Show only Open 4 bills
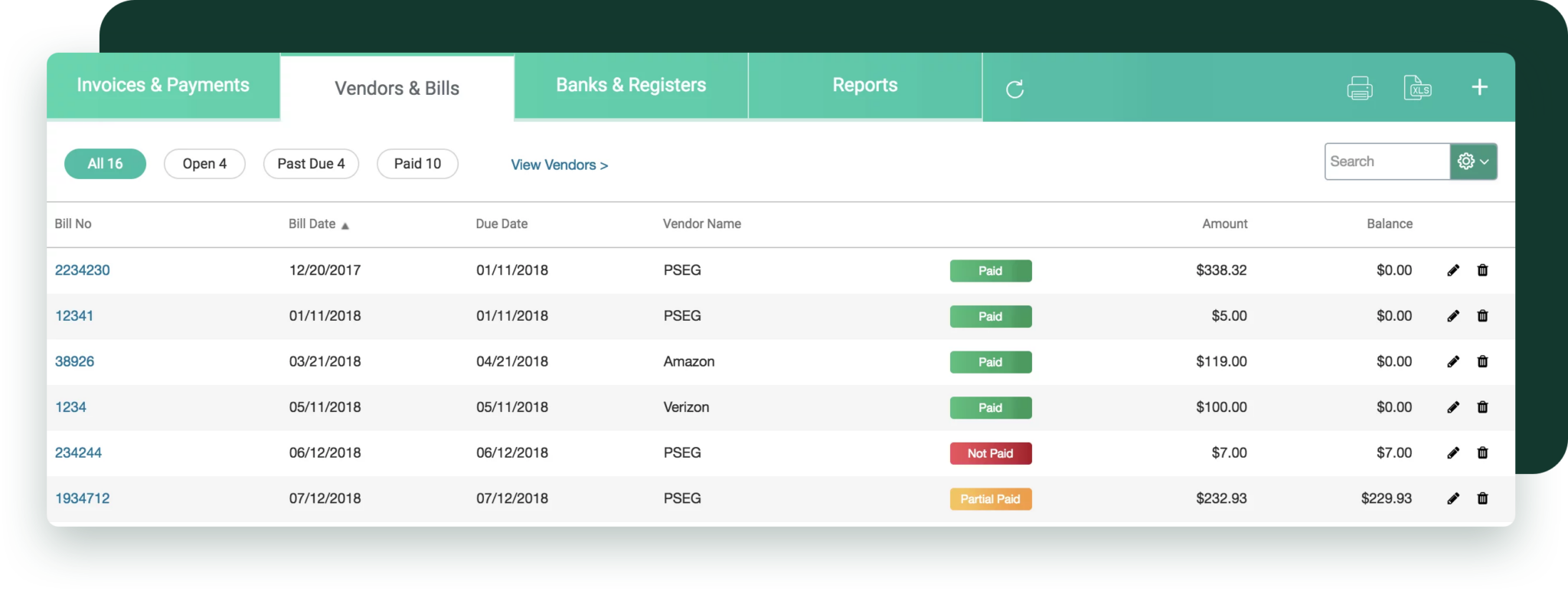Screen dimensions: 1568x591 (x=204, y=164)
